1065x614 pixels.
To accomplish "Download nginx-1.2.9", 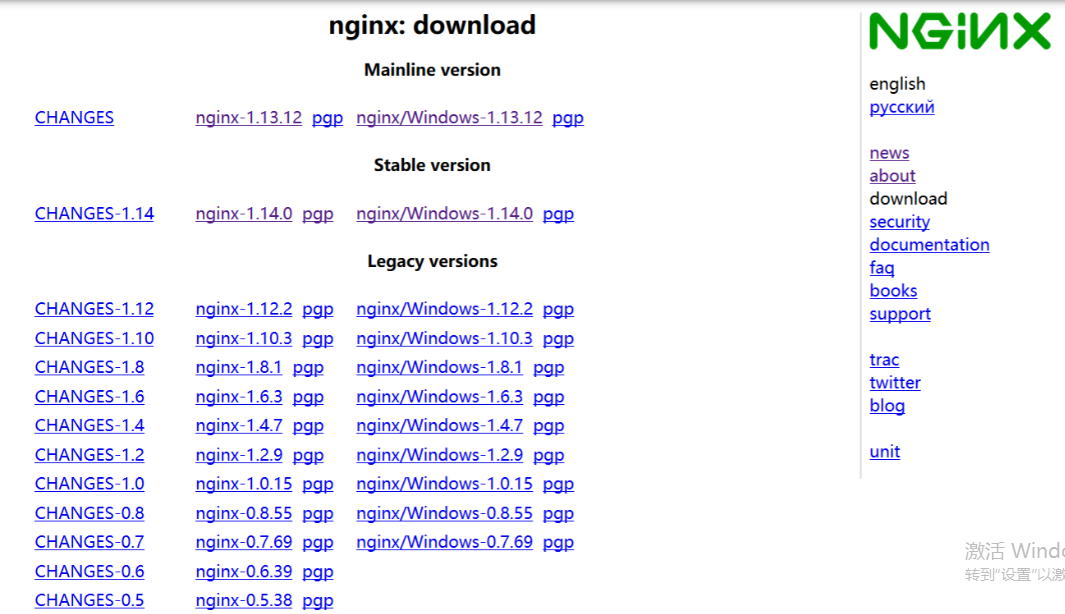I will coord(239,454).
